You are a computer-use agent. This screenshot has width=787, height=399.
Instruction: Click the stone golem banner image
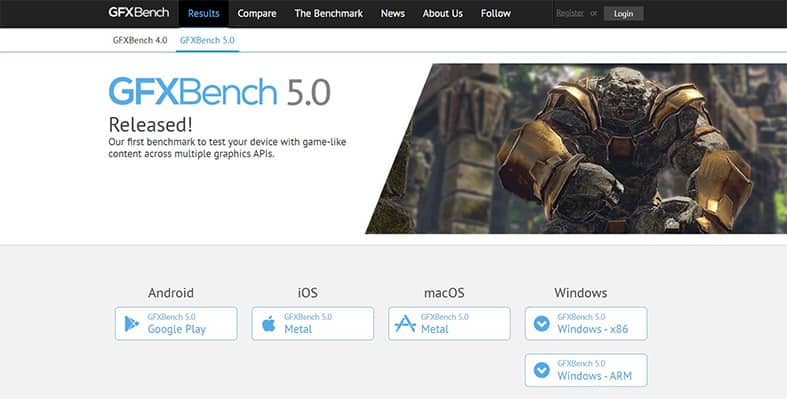(x=576, y=149)
